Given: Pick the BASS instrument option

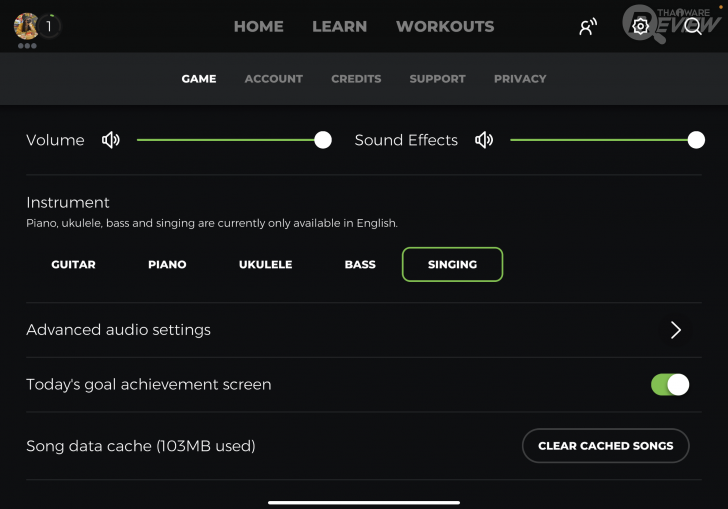Looking at the screenshot, I should pos(360,264).
